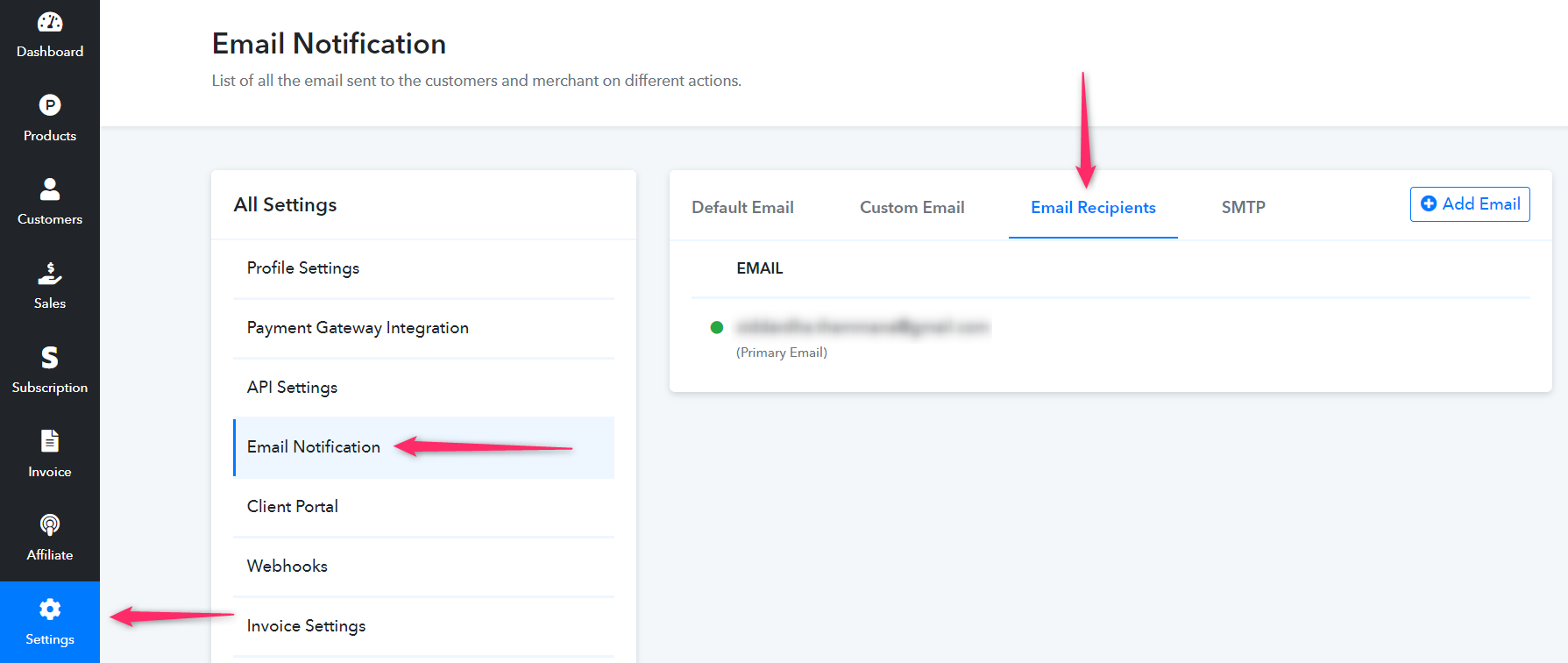Image resolution: width=1568 pixels, height=663 pixels.
Task: Go to Products icon in sidebar
Action: pos(50,105)
